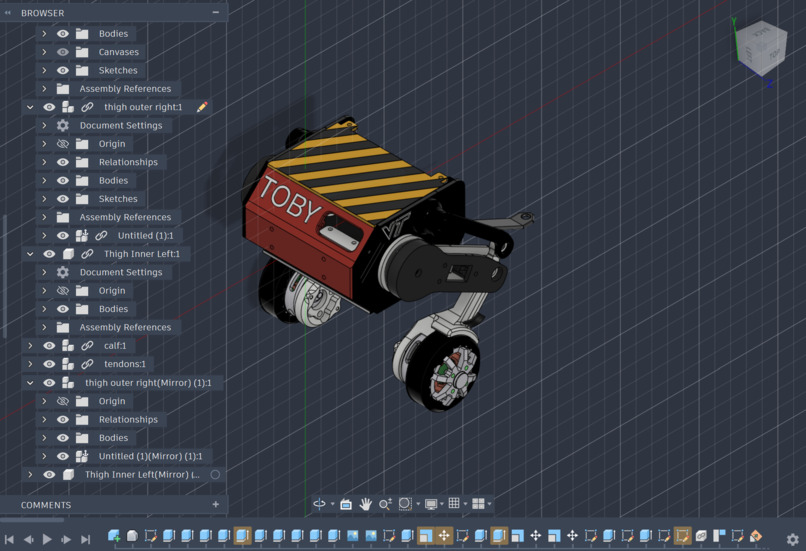Select first New Component timeline feature
Image resolution: width=806 pixels, height=551 pixels.
pyautogui.click(x=114, y=536)
